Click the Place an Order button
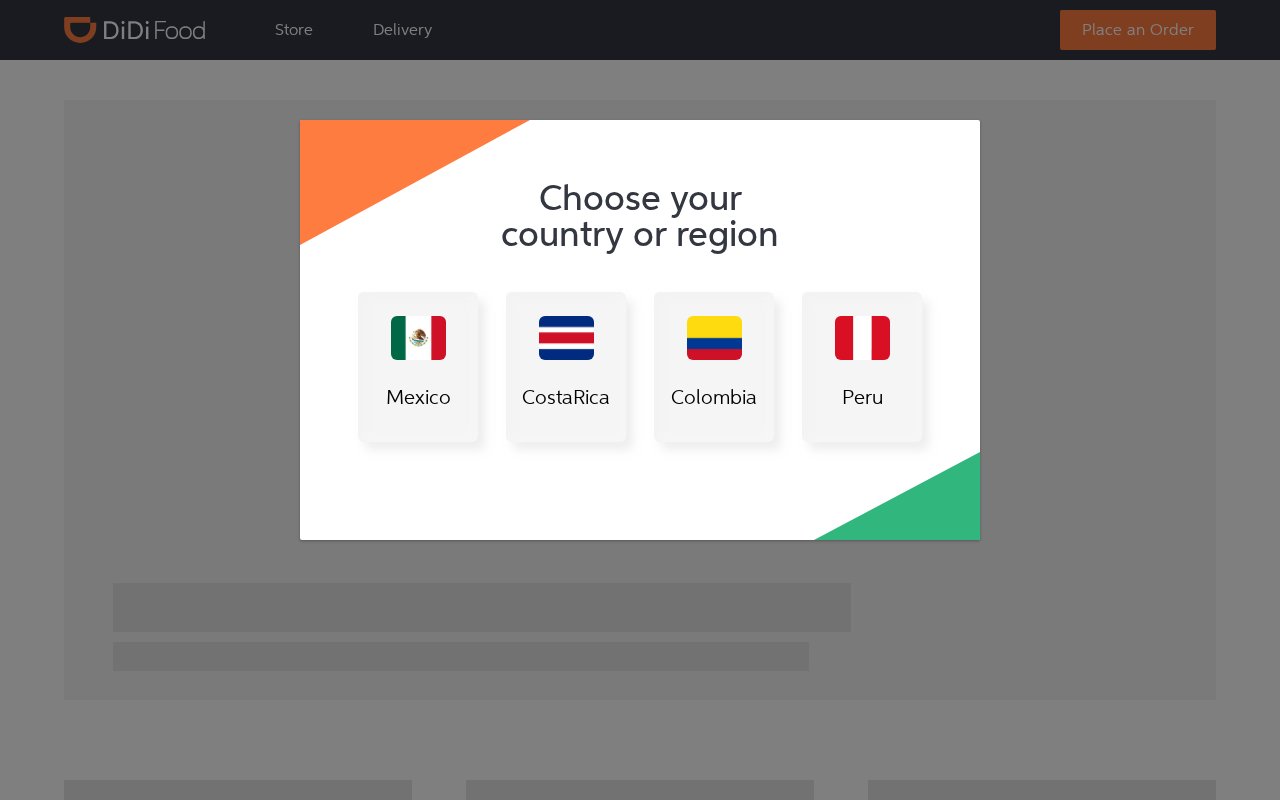 point(1138,30)
